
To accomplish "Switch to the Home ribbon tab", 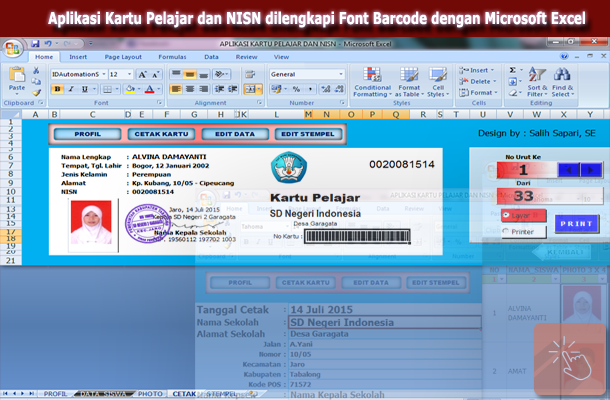I will 44,57.
